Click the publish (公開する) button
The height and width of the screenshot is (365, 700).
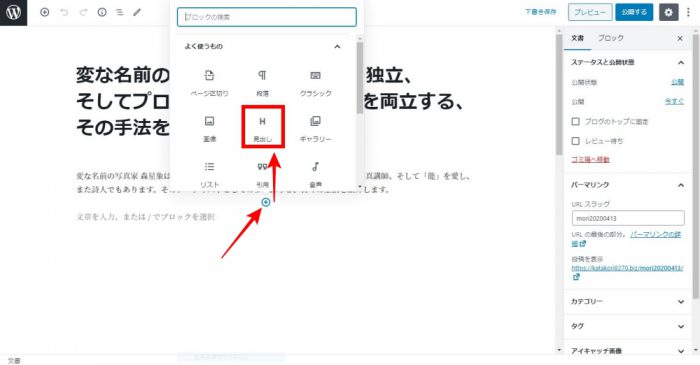click(634, 12)
